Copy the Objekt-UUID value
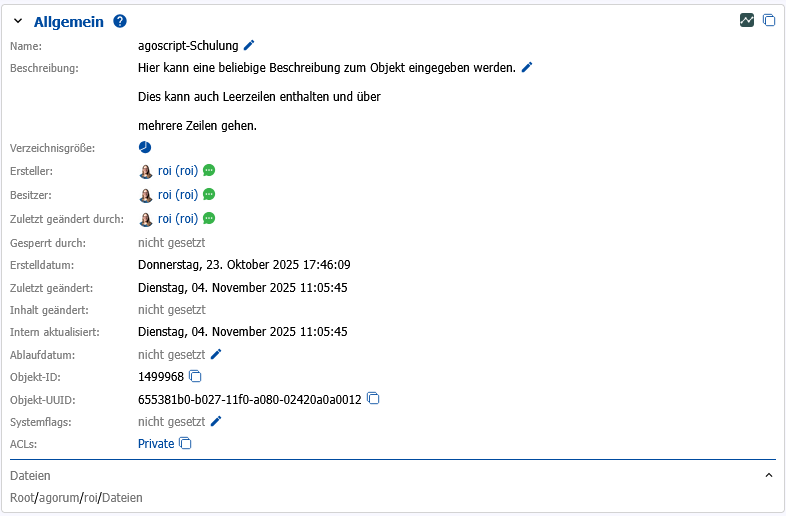Image resolution: width=786 pixels, height=516 pixels. 373,398
